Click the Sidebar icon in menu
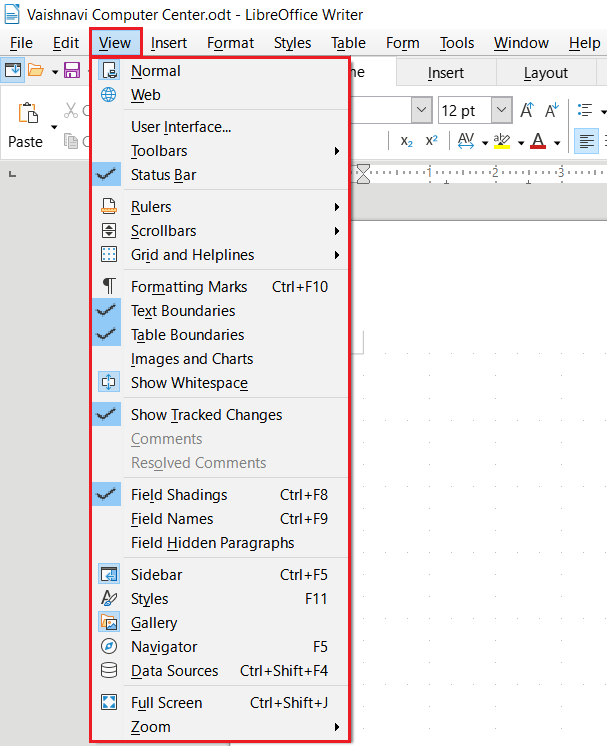The width and height of the screenshot is (607, 746). (109, 574)
